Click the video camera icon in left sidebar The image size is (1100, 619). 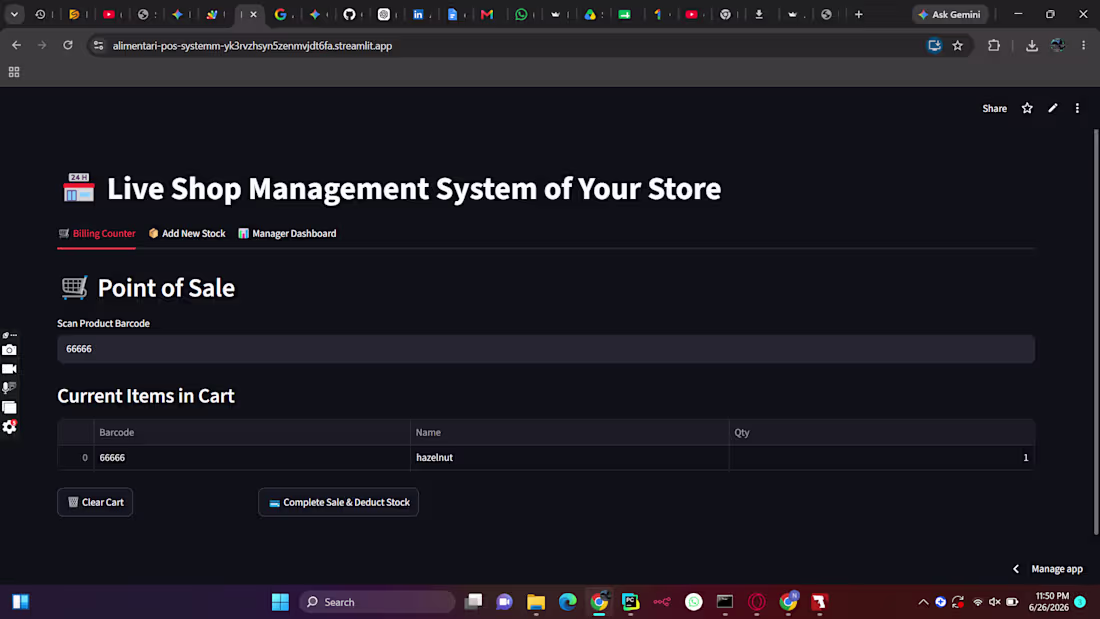(9, 368)
